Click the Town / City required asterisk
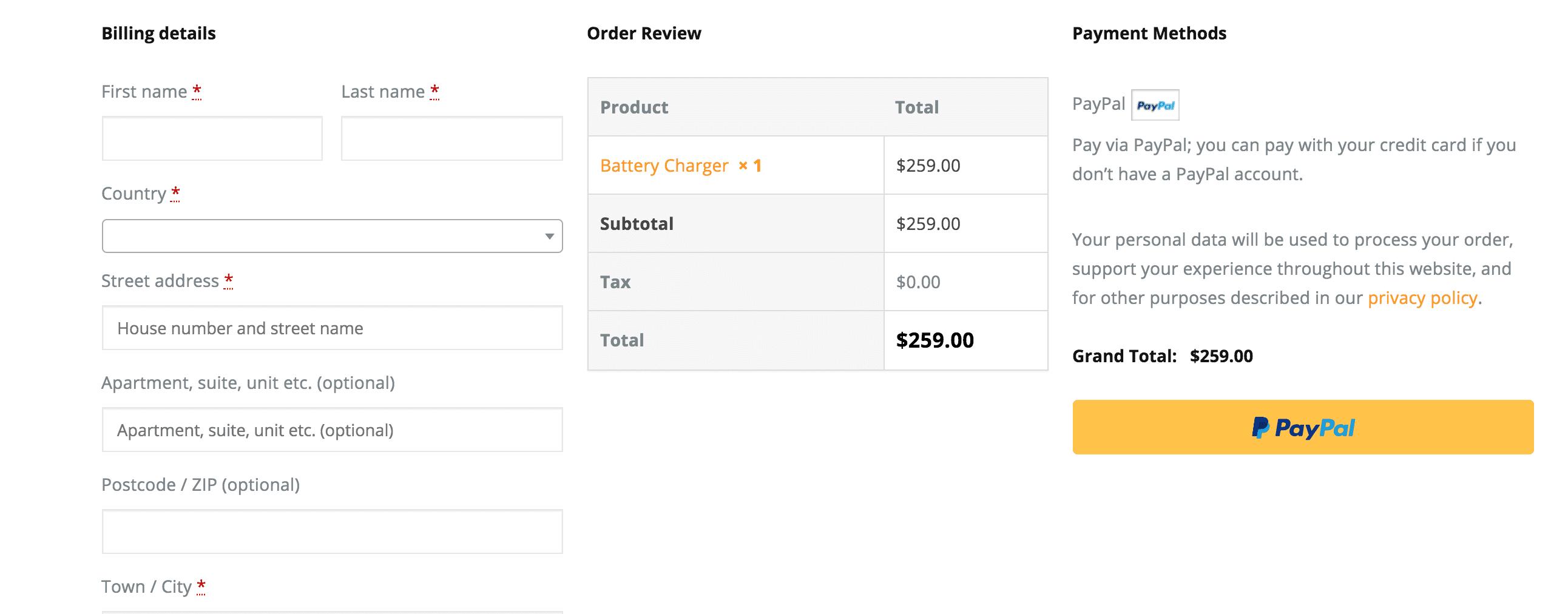Image resolution: width=1568 pixels, height=614 pixels. click(x=201, y=587)
